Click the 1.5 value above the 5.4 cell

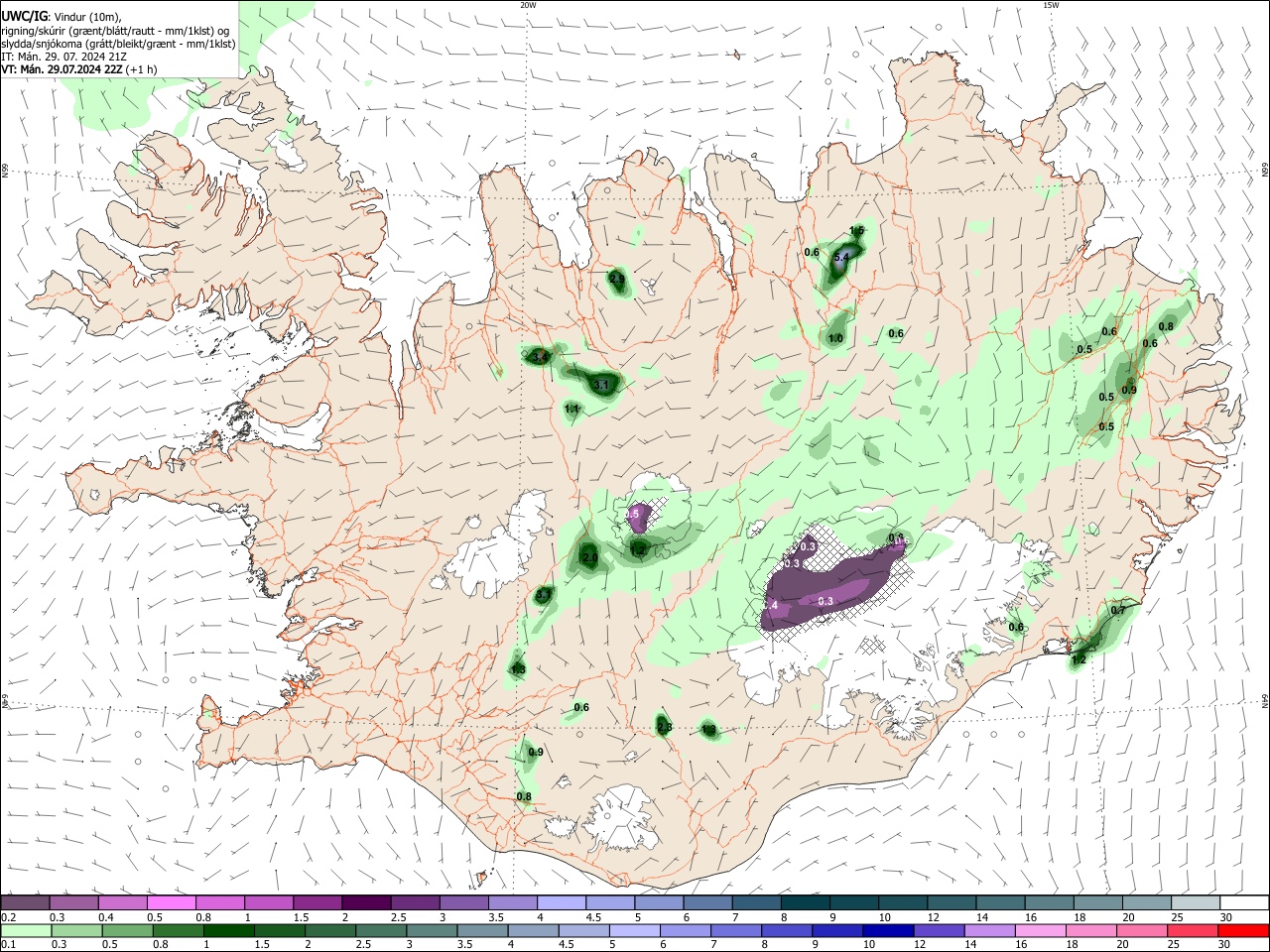[857, 230]
